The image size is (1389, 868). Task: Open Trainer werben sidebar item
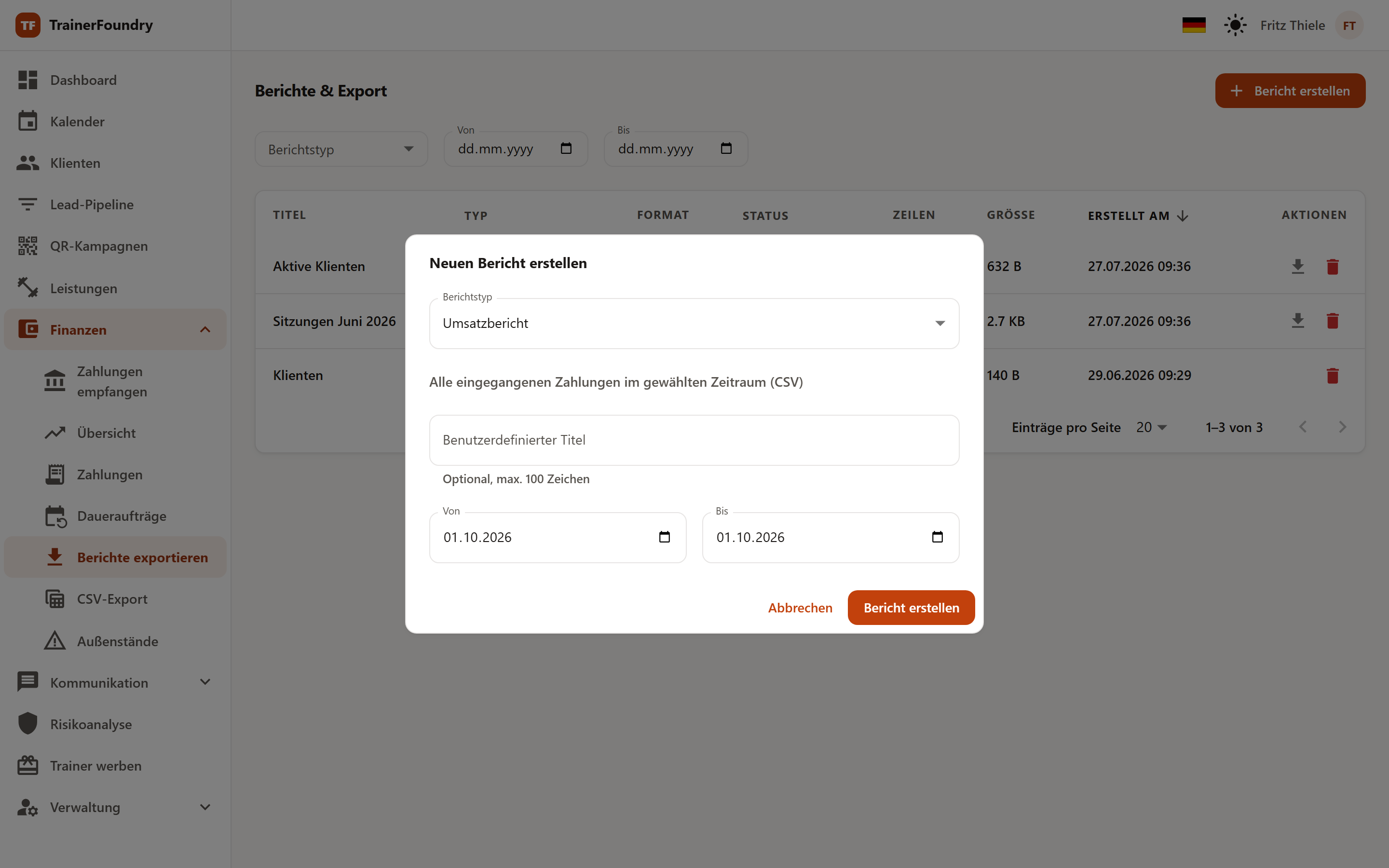click(x=115, y=765)
